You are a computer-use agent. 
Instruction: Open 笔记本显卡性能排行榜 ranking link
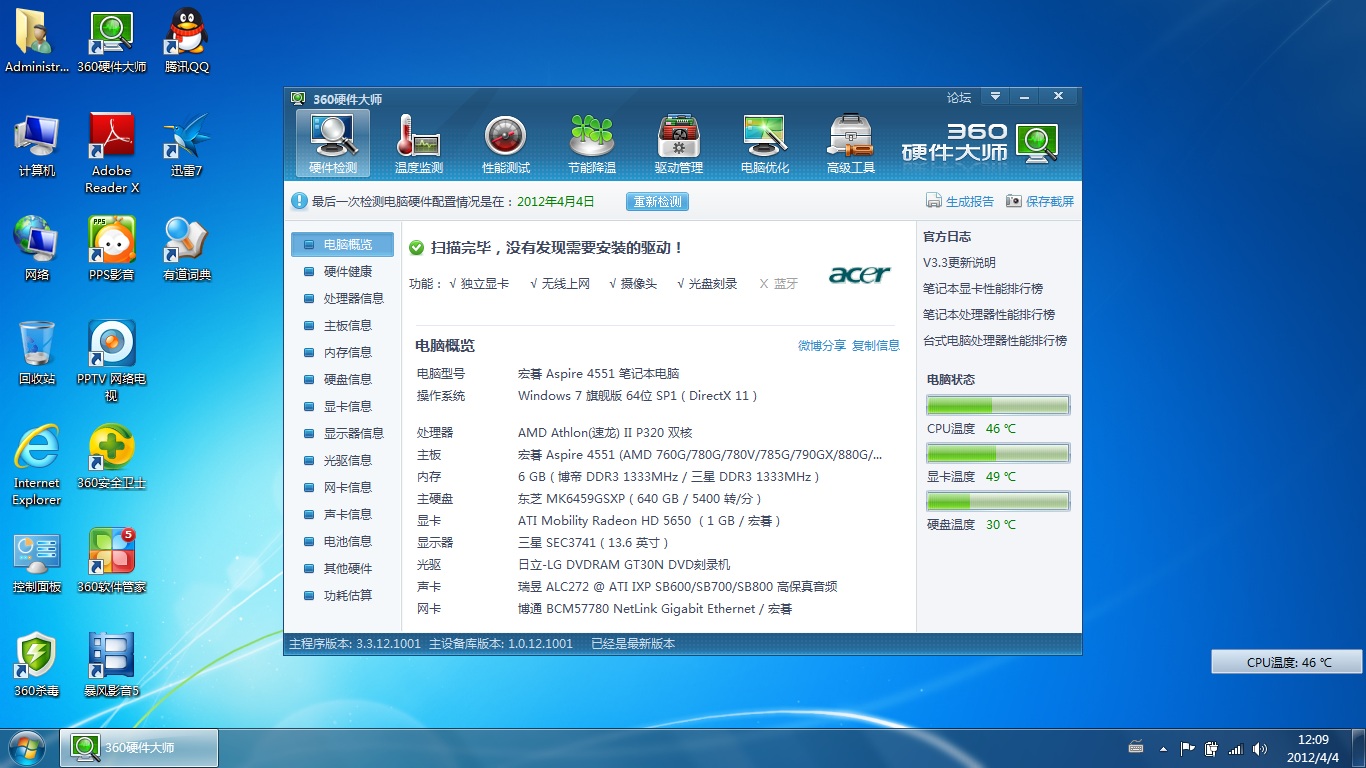[982, 288]
